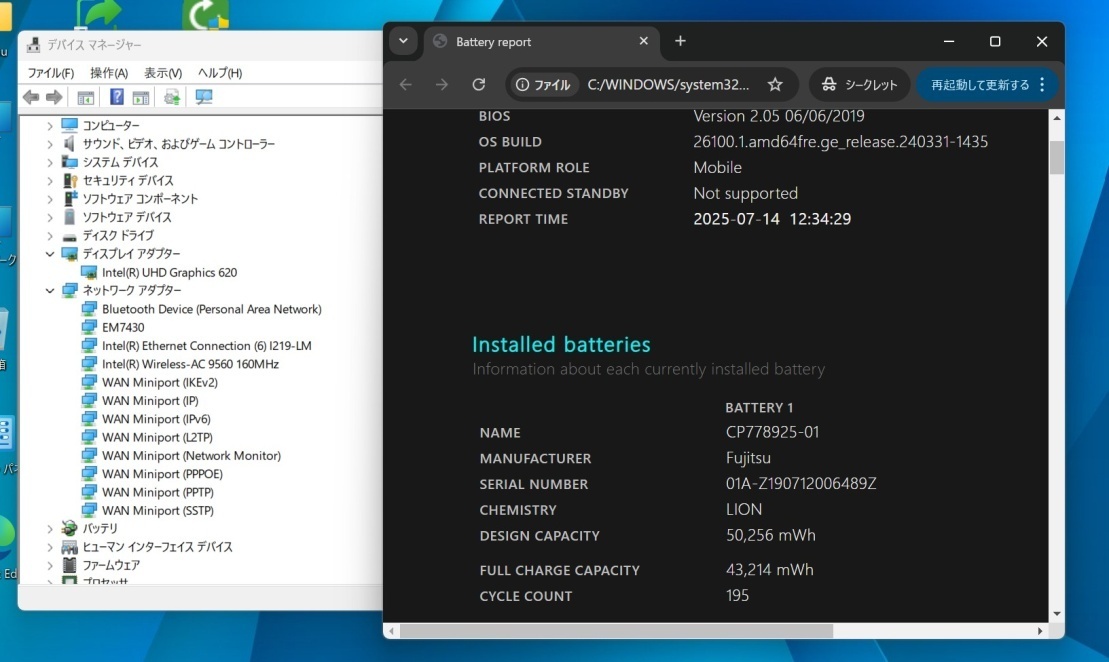Expand the システム デバイス node
This screenshot has height=662, width=1109.
coord(50,163)
